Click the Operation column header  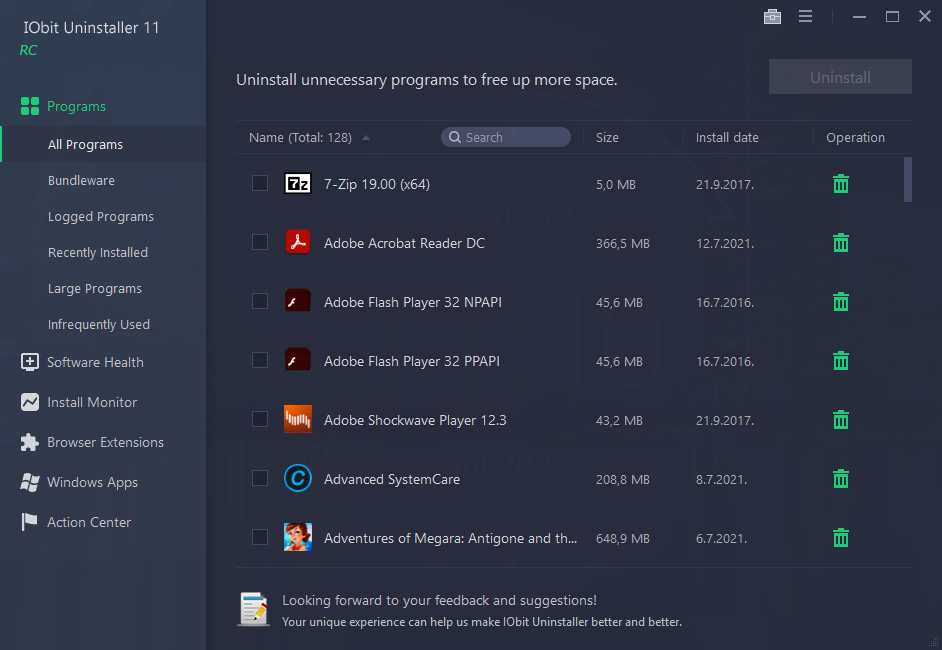click(x=855, y=138)
